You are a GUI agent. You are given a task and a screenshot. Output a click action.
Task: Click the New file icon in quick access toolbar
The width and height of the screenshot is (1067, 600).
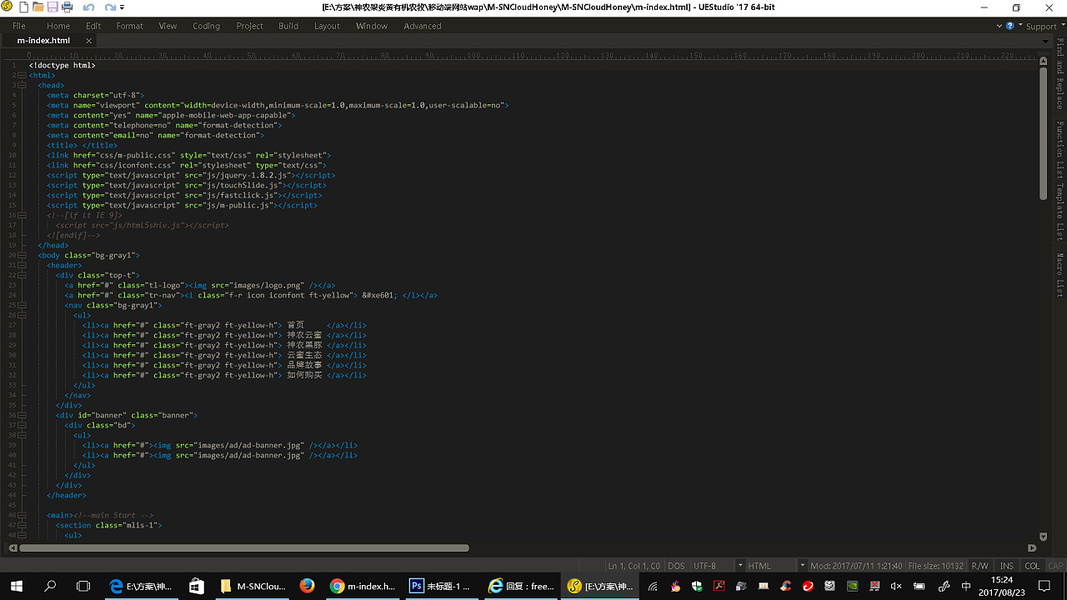(24, 7)
